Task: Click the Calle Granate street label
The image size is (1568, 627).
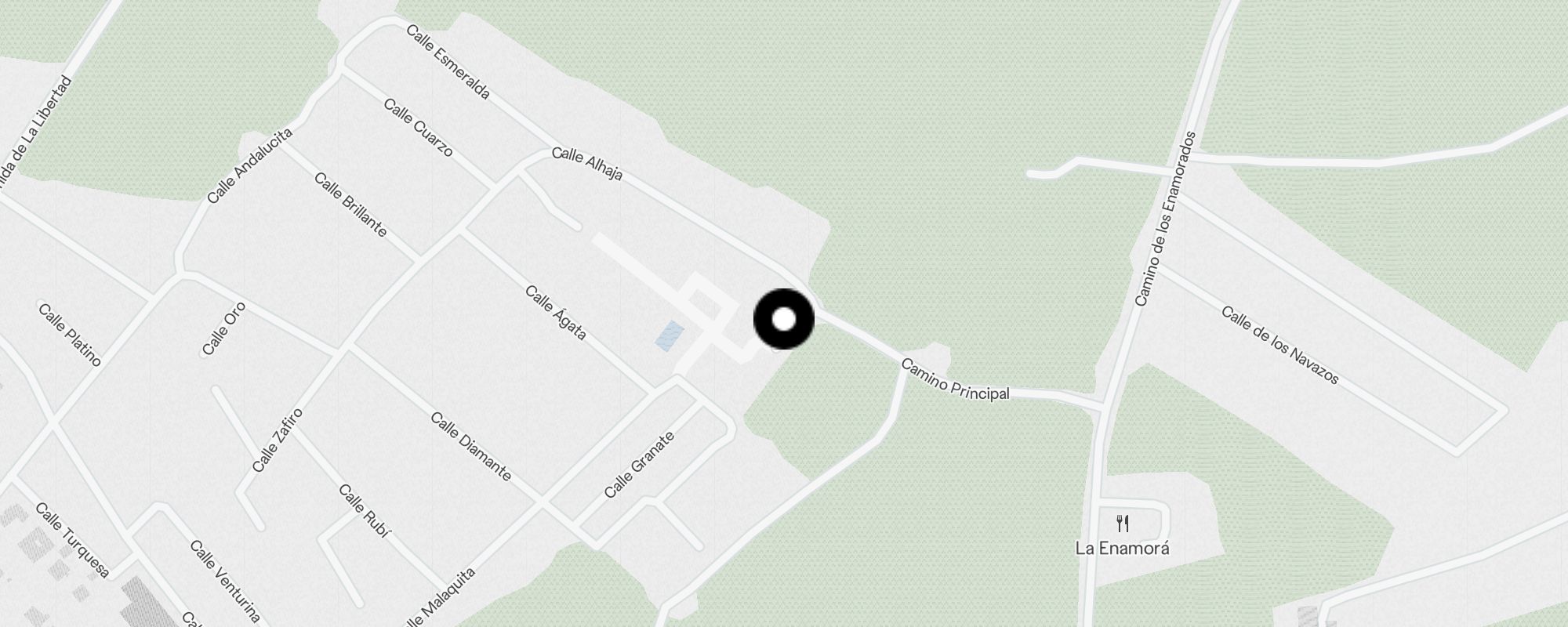Action: 639,465
